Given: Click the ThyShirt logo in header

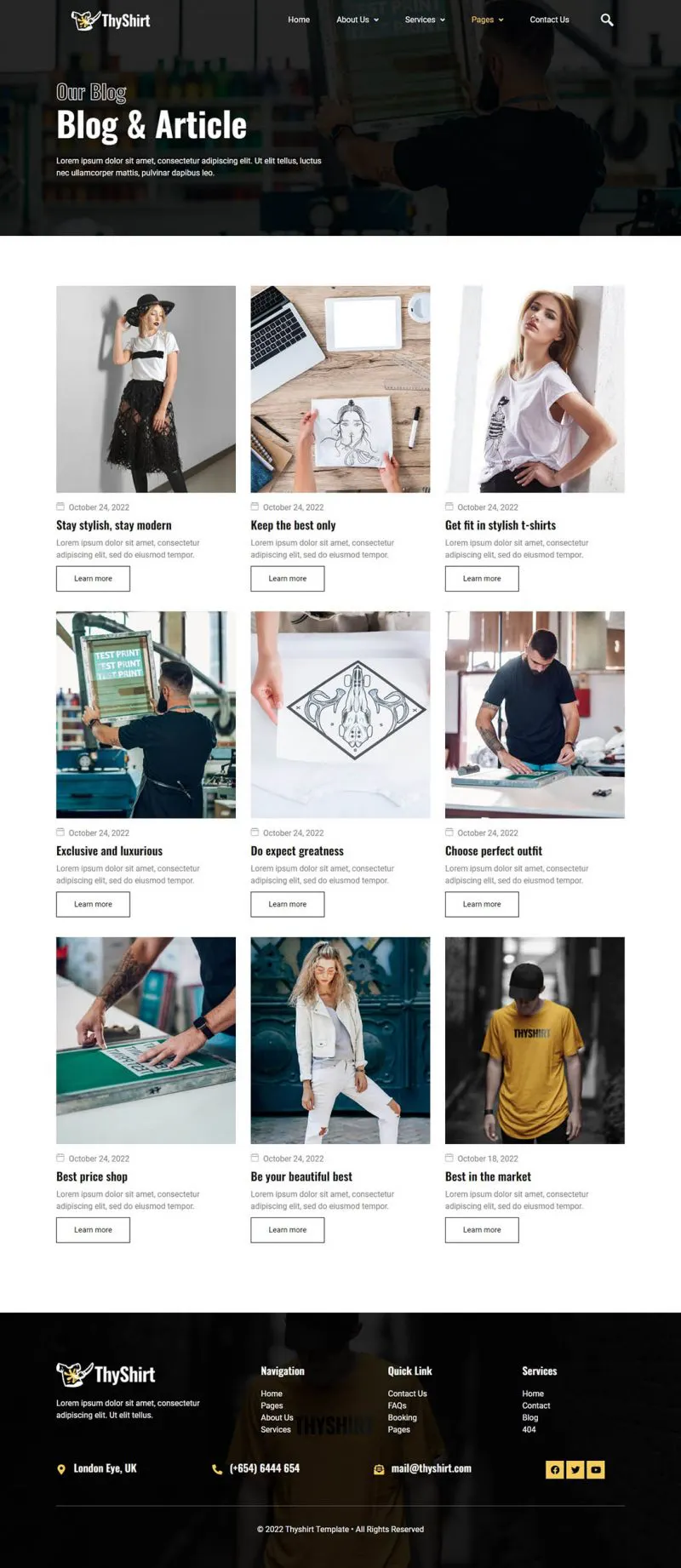Looking at the screenshot, I should (111, 20).
